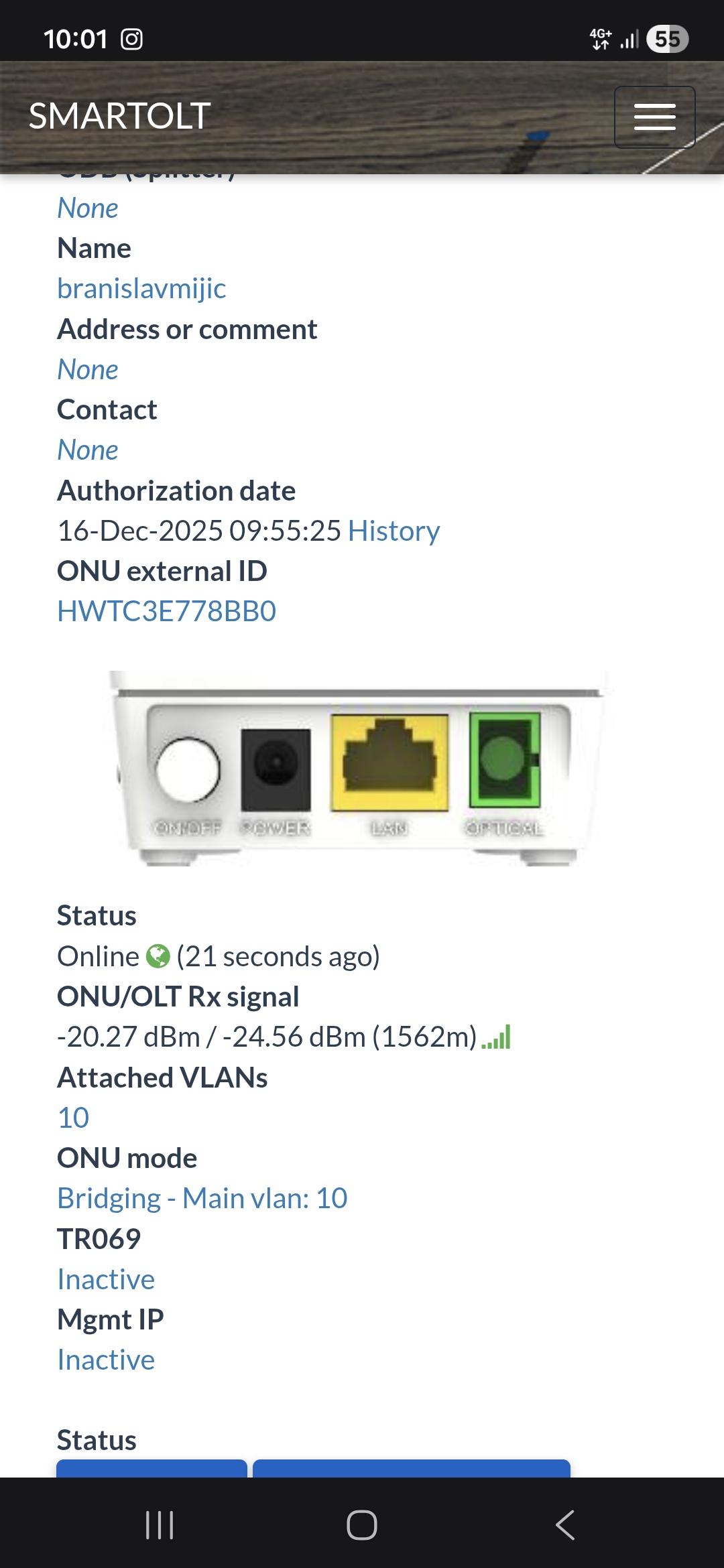
Task: Change ONU mode Bridging - Main vlan: 10
Action: (202, 1198)
